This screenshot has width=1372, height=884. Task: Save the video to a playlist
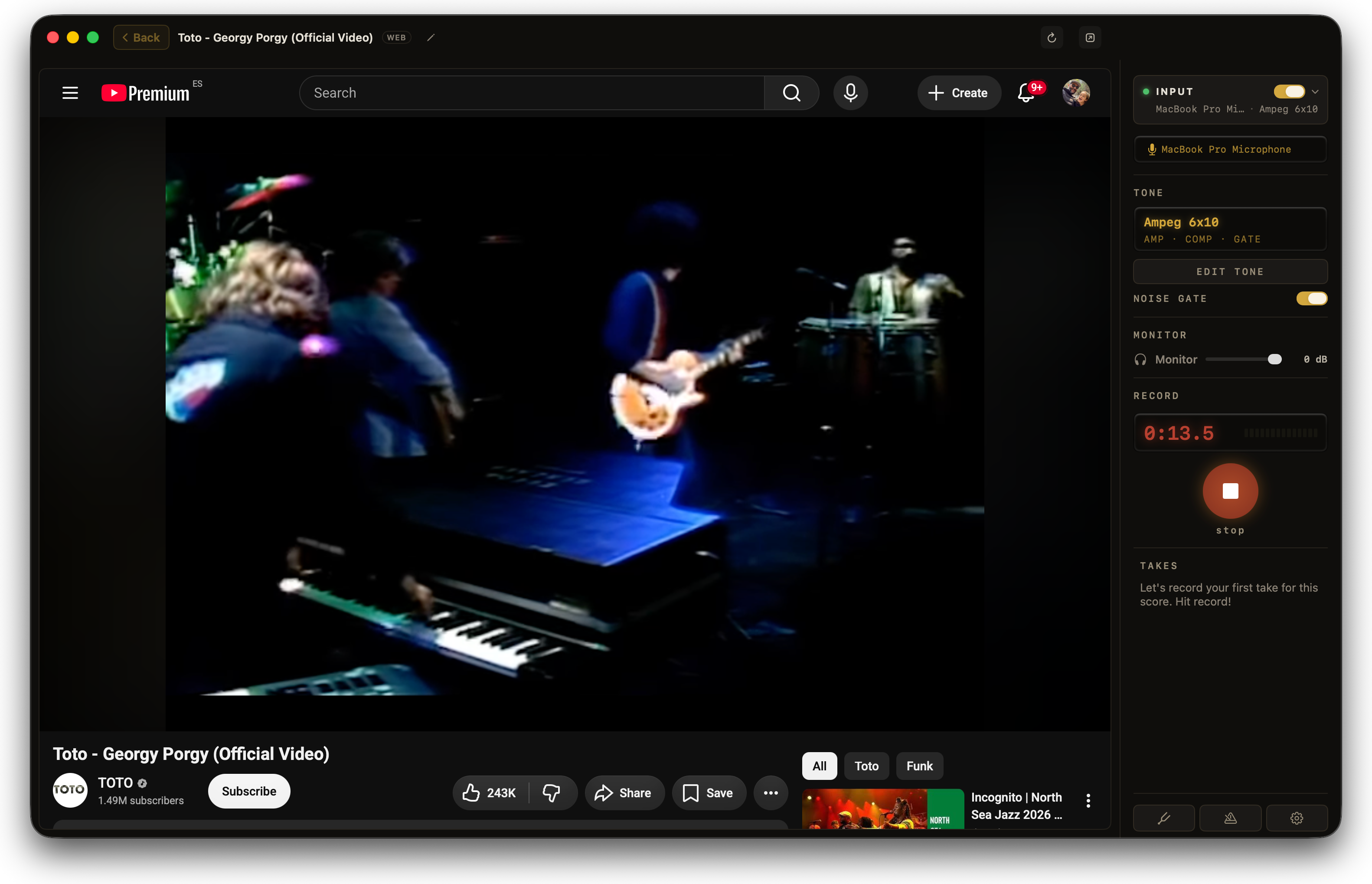(709, 793)
